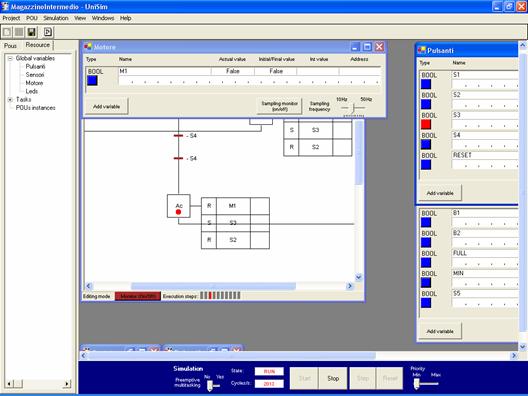Collapse the Global variables tree node
This screenshot has width=528, height=396.
tap(10, 58)
